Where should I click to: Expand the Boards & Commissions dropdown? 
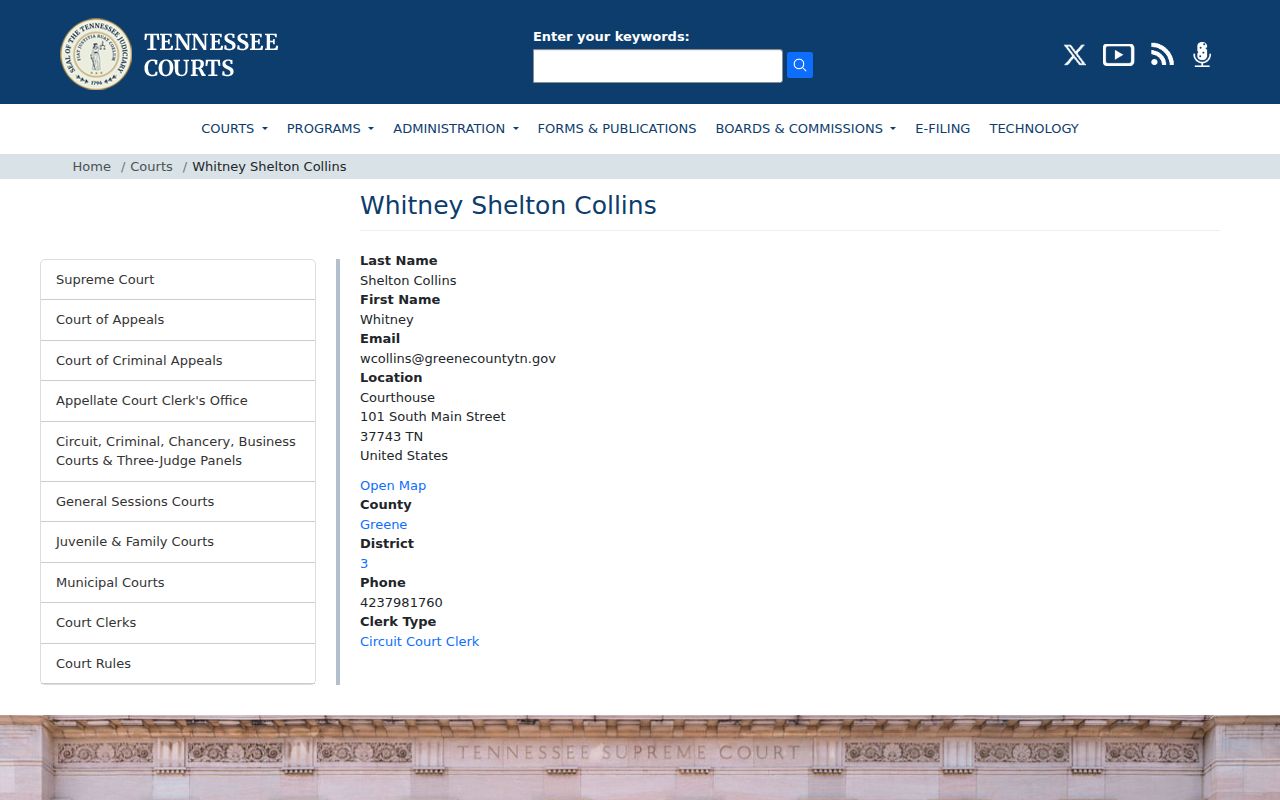click(805, 128)
